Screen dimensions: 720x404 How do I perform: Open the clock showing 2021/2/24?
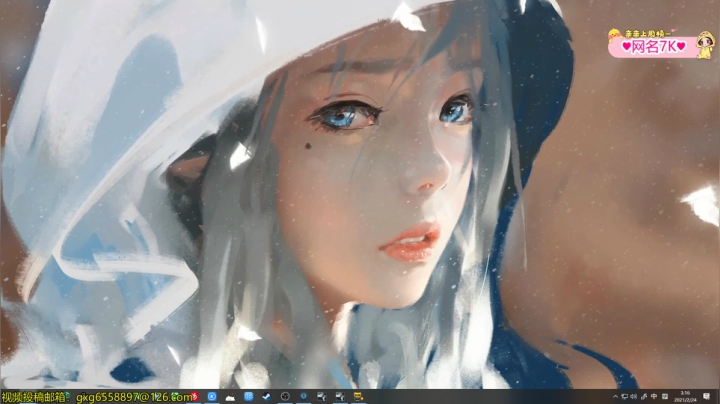pos(686,397)
